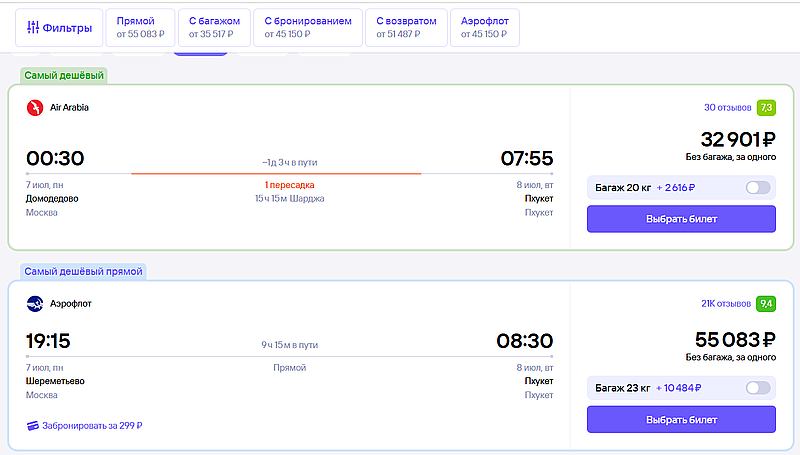
Task: Select the С бронированием filter chip
Action: [x=308, y=28]
